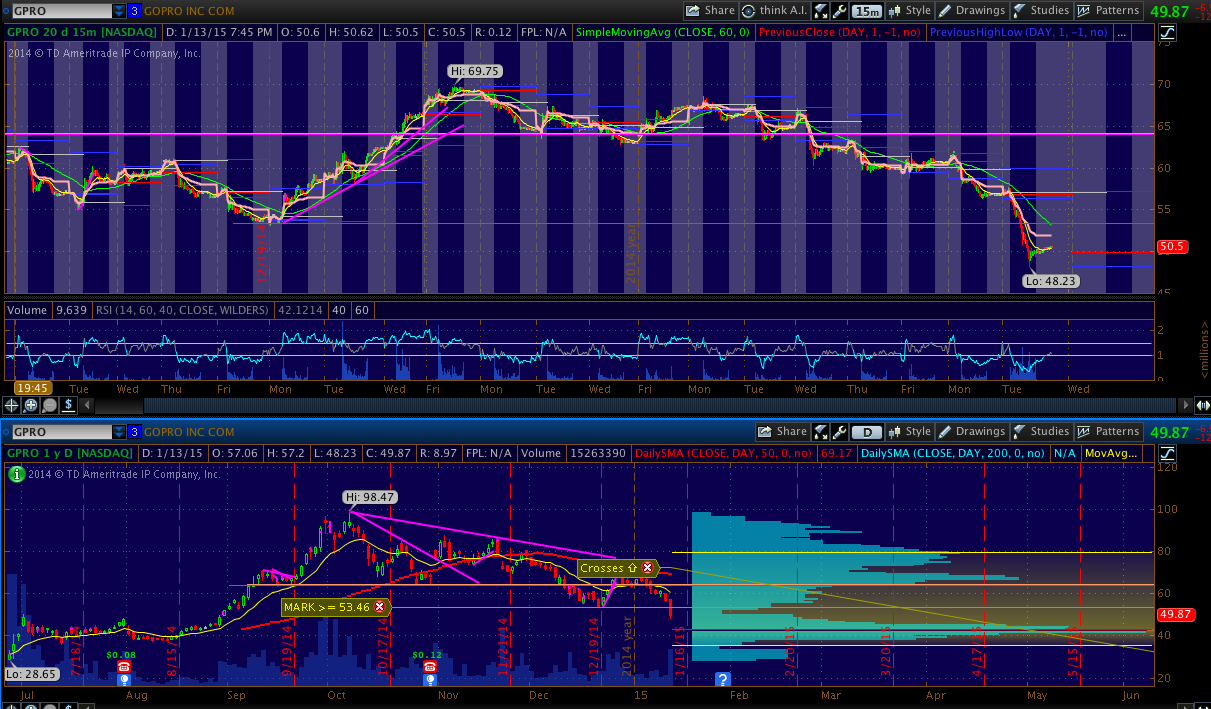The width and height of the screenshot is (1211, 709).
Task: Click the blue info icon in lower chart
Action: click(x=722, y=679)
